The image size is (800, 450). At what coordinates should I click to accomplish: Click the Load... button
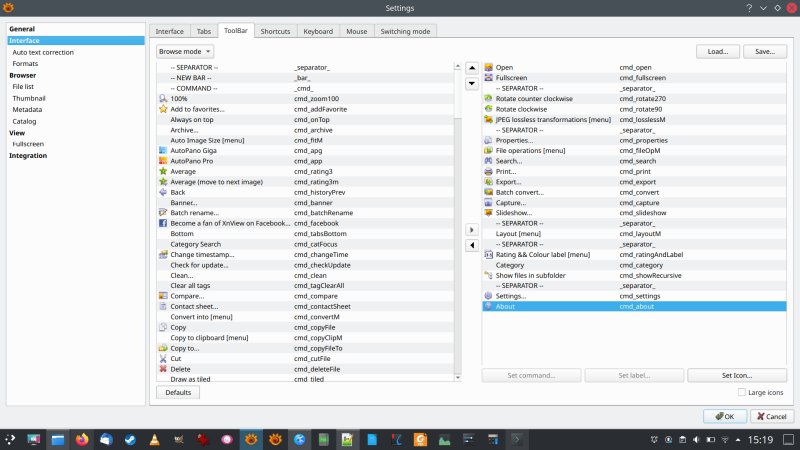click(x=717, y=50)
